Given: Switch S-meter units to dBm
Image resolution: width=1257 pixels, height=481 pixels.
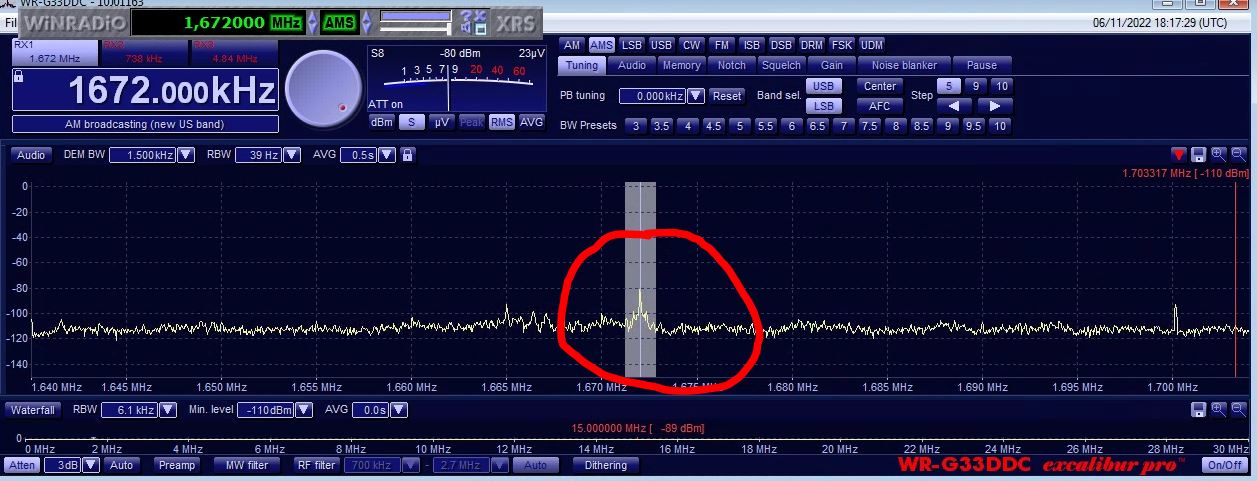Looking at the screenshot, I should click(382, 122).
